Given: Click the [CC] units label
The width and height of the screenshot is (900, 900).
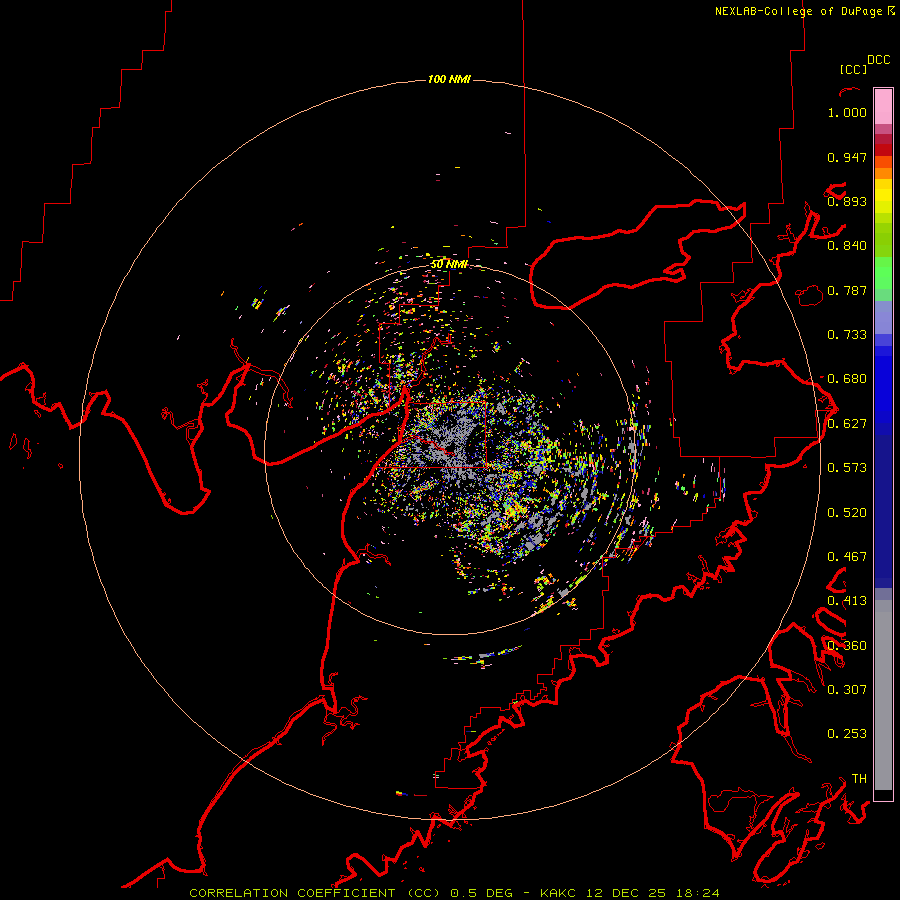Looking at the screenshot, I should (854, 69).
